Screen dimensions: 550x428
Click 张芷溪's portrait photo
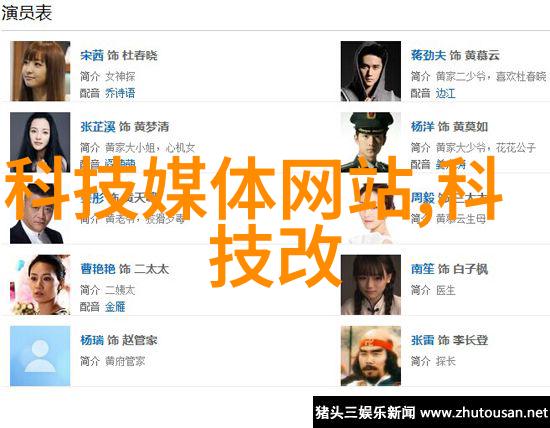pos(40,142)
